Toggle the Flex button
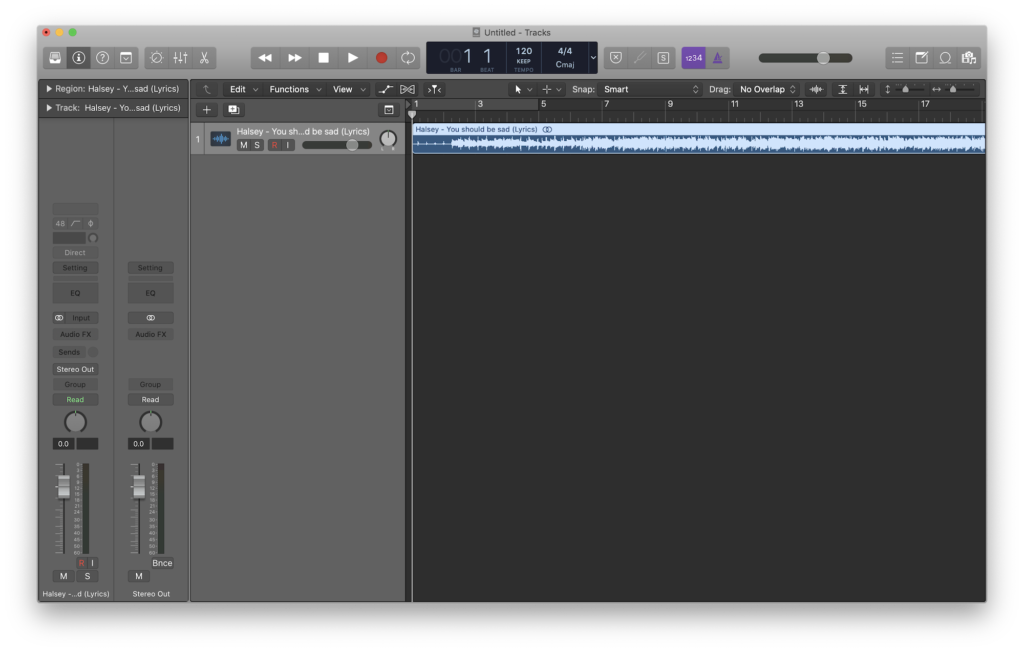 [x=408, y=90]
